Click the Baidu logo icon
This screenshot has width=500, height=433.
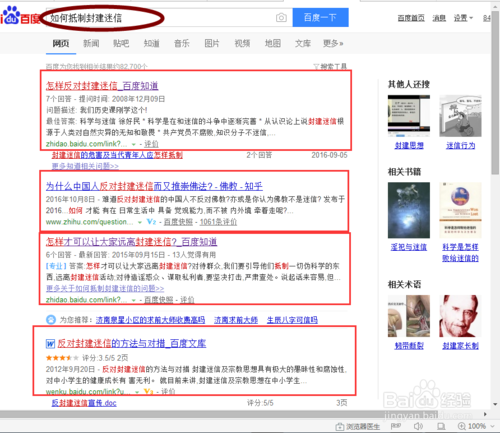(x=20, y=16)
